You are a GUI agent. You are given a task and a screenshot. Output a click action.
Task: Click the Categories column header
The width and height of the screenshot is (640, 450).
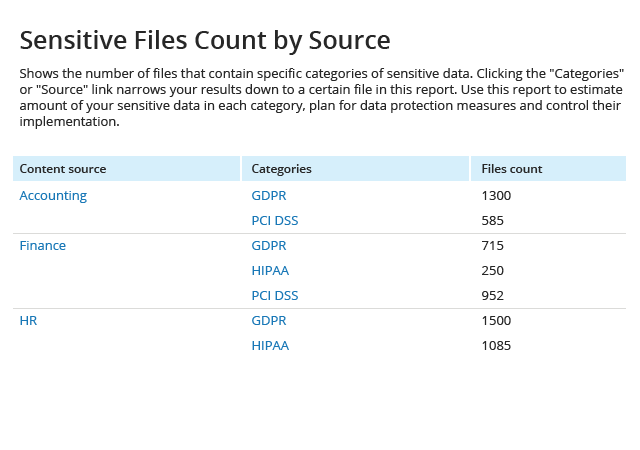[x=355, y=169]
